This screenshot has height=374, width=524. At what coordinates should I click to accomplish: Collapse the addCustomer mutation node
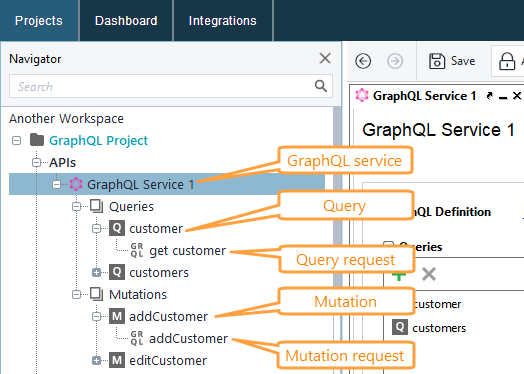pos(97,317)
